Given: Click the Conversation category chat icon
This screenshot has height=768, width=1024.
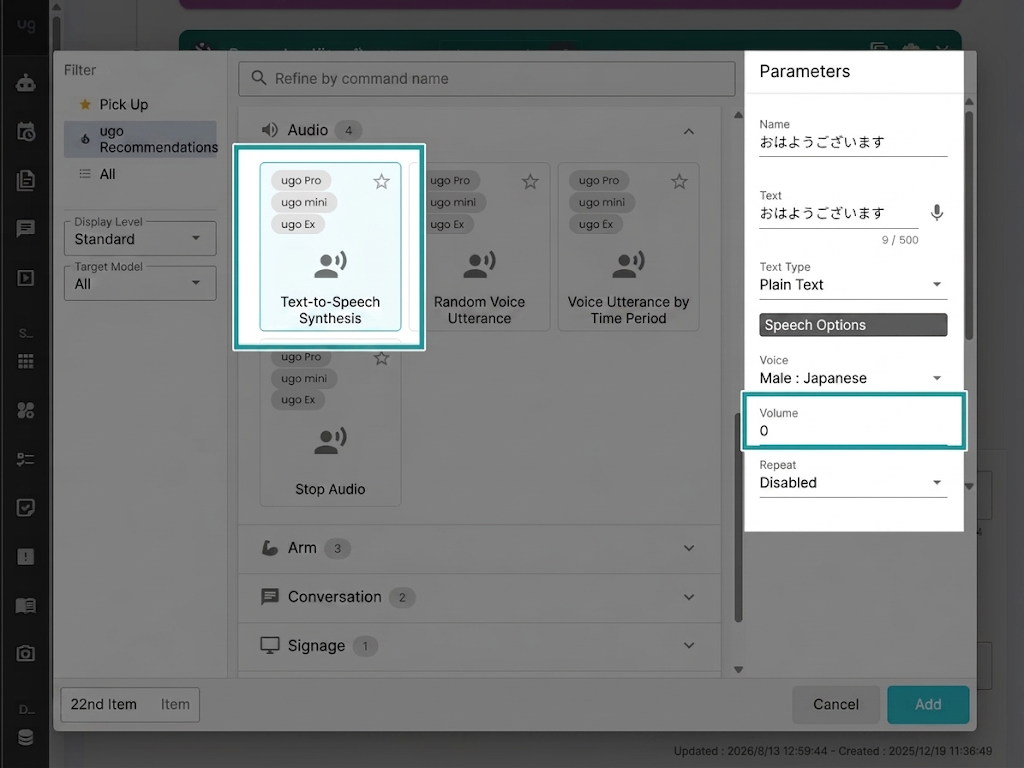Looking at the screenshot, I should 269,597.
